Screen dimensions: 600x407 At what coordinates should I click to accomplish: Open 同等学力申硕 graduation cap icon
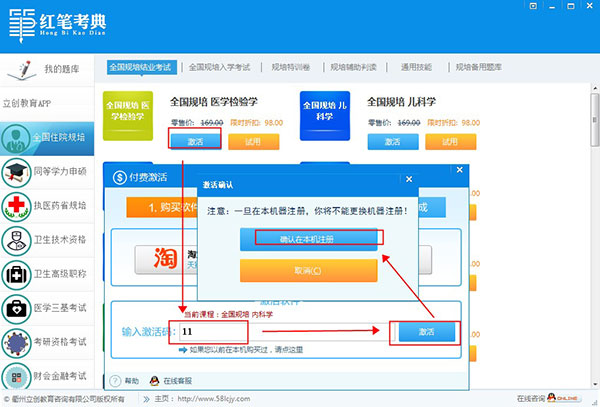pyautogui.click(x=16, y=173)
